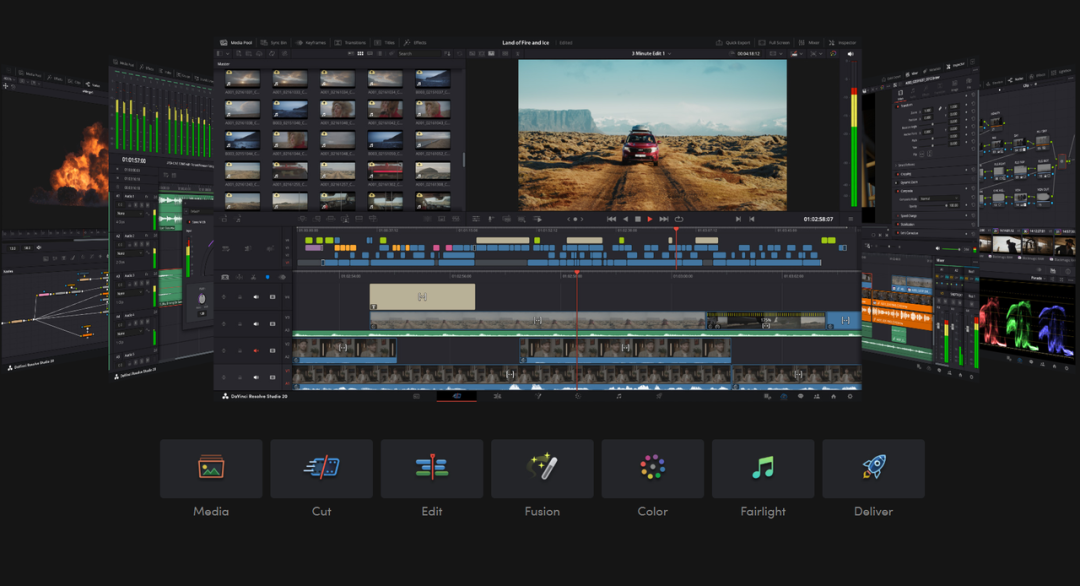Open the Media page button
The height and width of the screenshot is (586, 1080).
point(211,468)
